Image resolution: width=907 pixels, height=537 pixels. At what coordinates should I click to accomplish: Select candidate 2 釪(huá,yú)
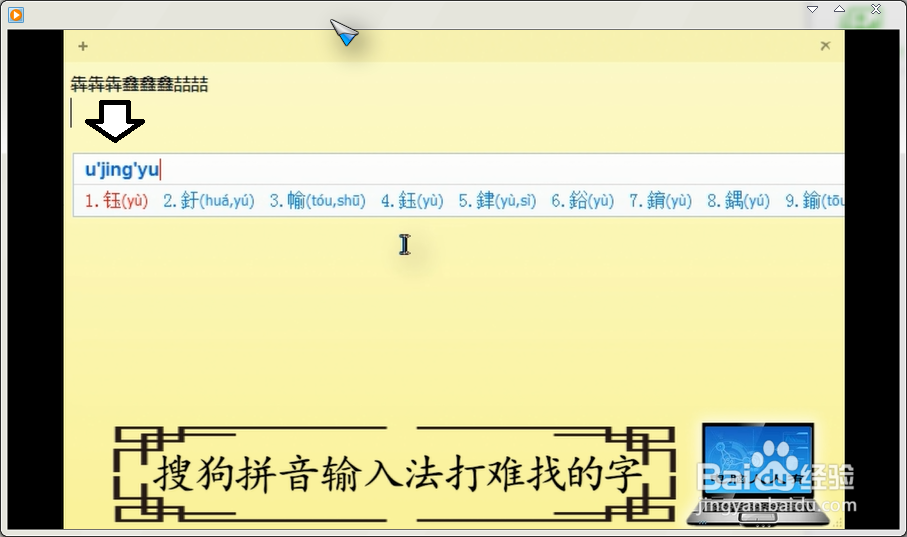[x=209, y=201]
